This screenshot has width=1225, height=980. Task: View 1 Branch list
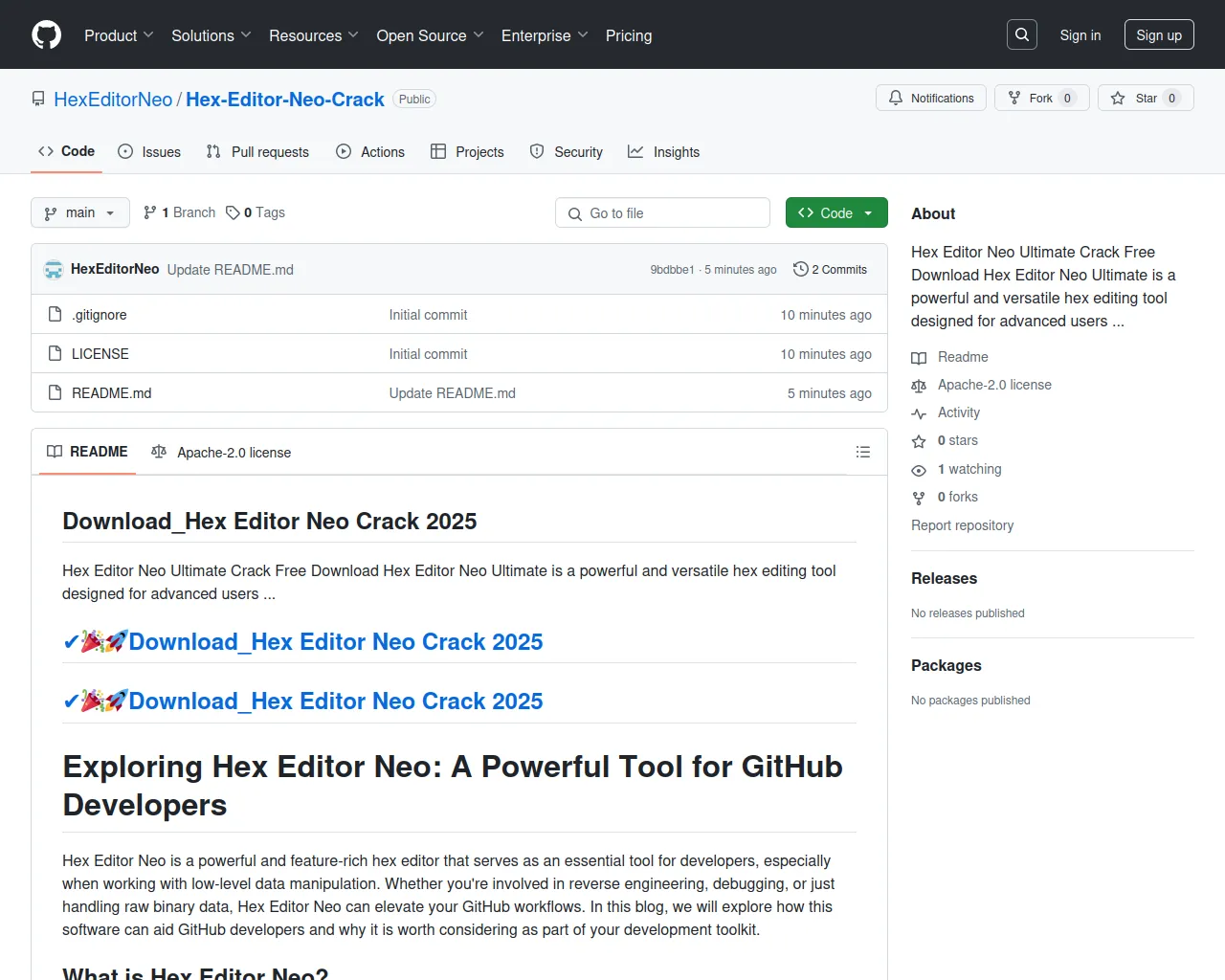180,212
